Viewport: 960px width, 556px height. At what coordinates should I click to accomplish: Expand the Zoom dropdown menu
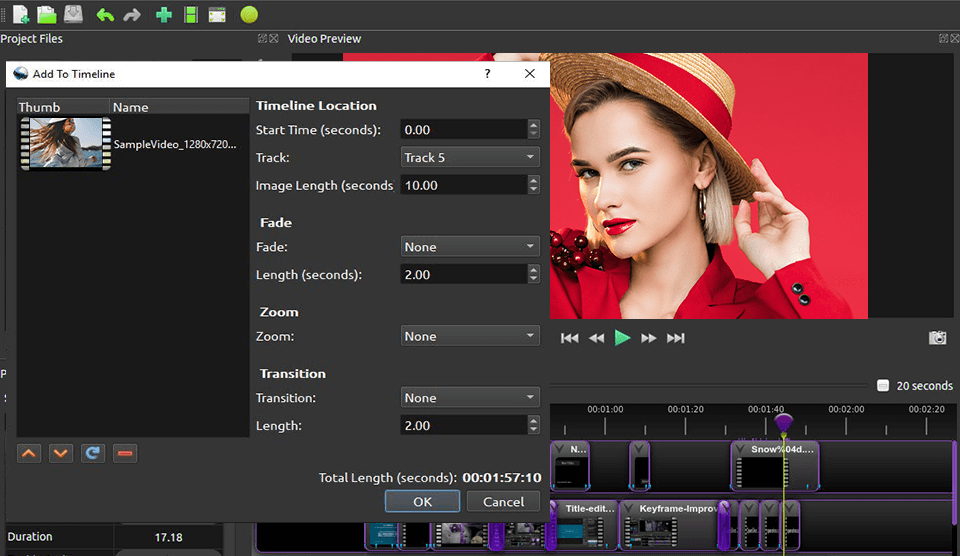click(x=470, y=337)
